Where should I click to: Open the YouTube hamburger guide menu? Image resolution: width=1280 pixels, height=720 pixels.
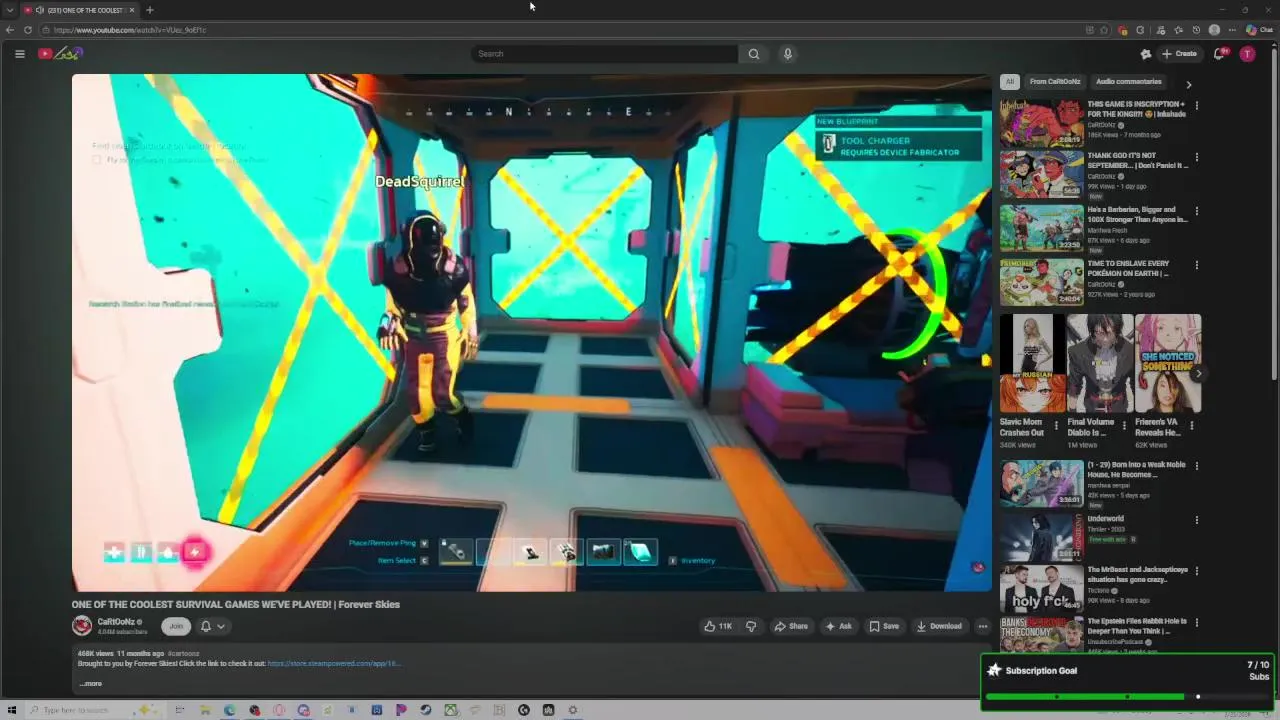click(x=19, y=54)
